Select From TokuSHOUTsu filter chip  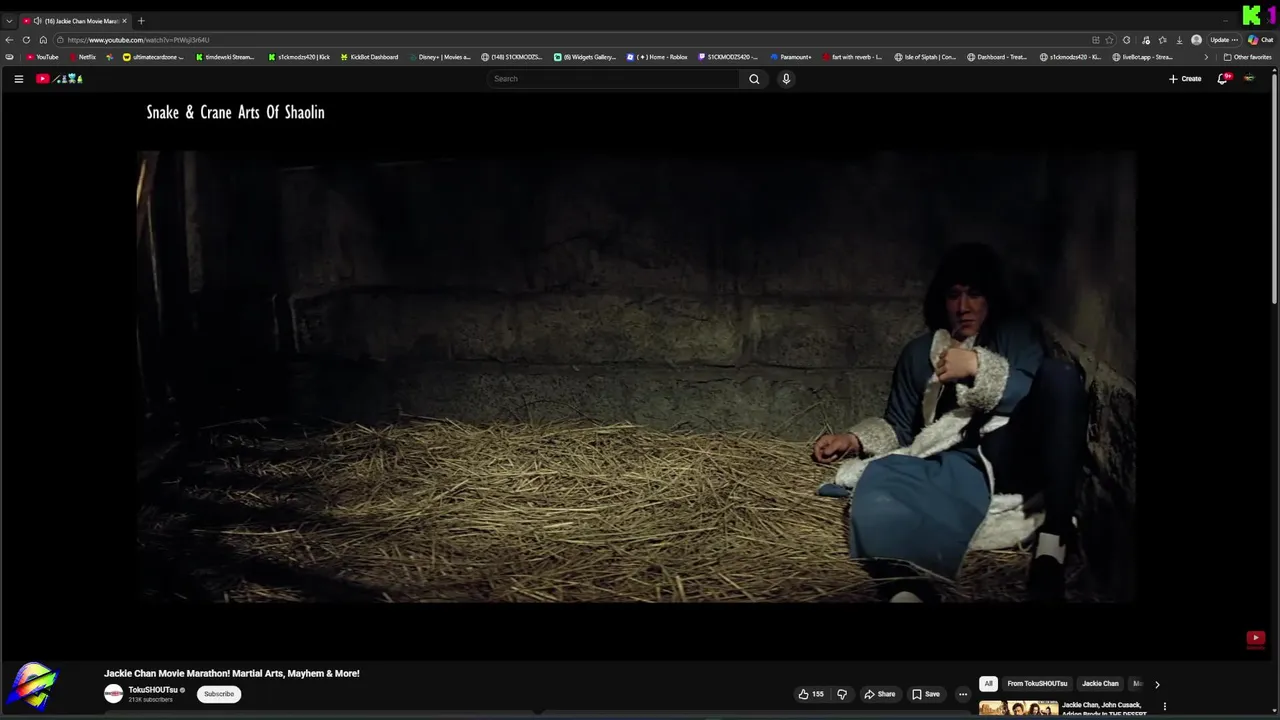(1037, 684)
